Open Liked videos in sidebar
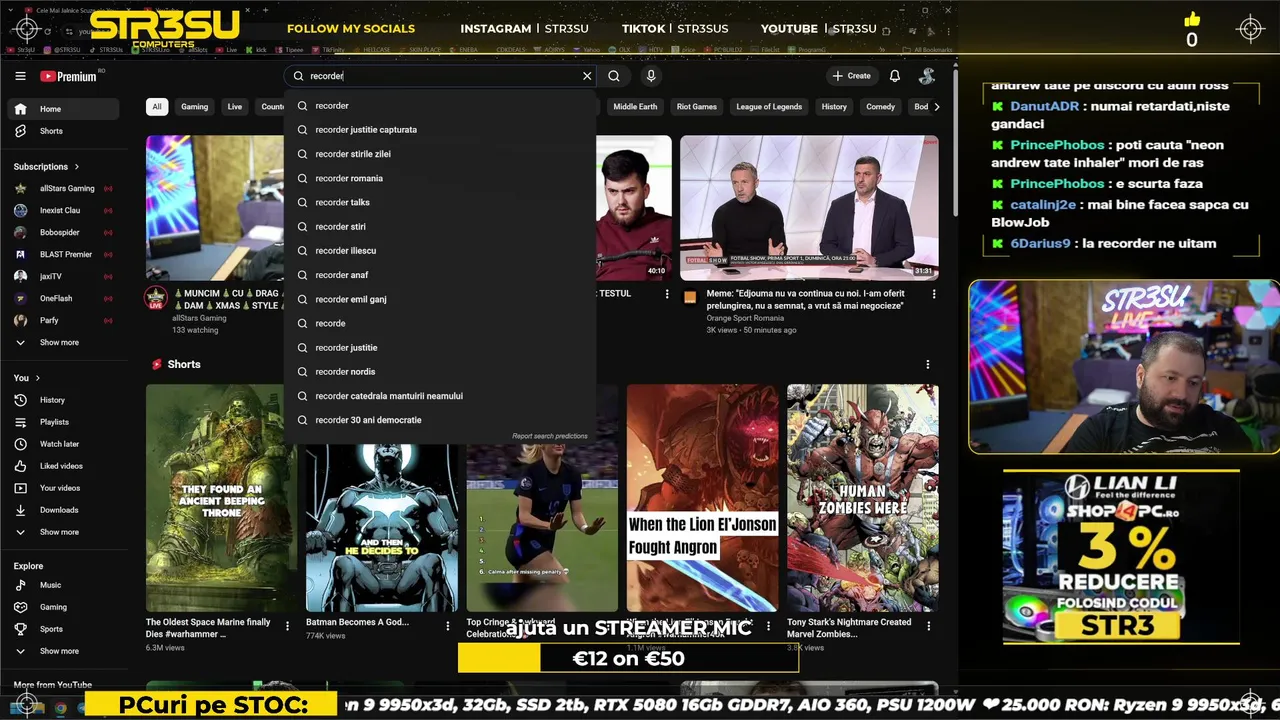The image size is (1280, 720). pyautogui.click(x=63, y=466)
